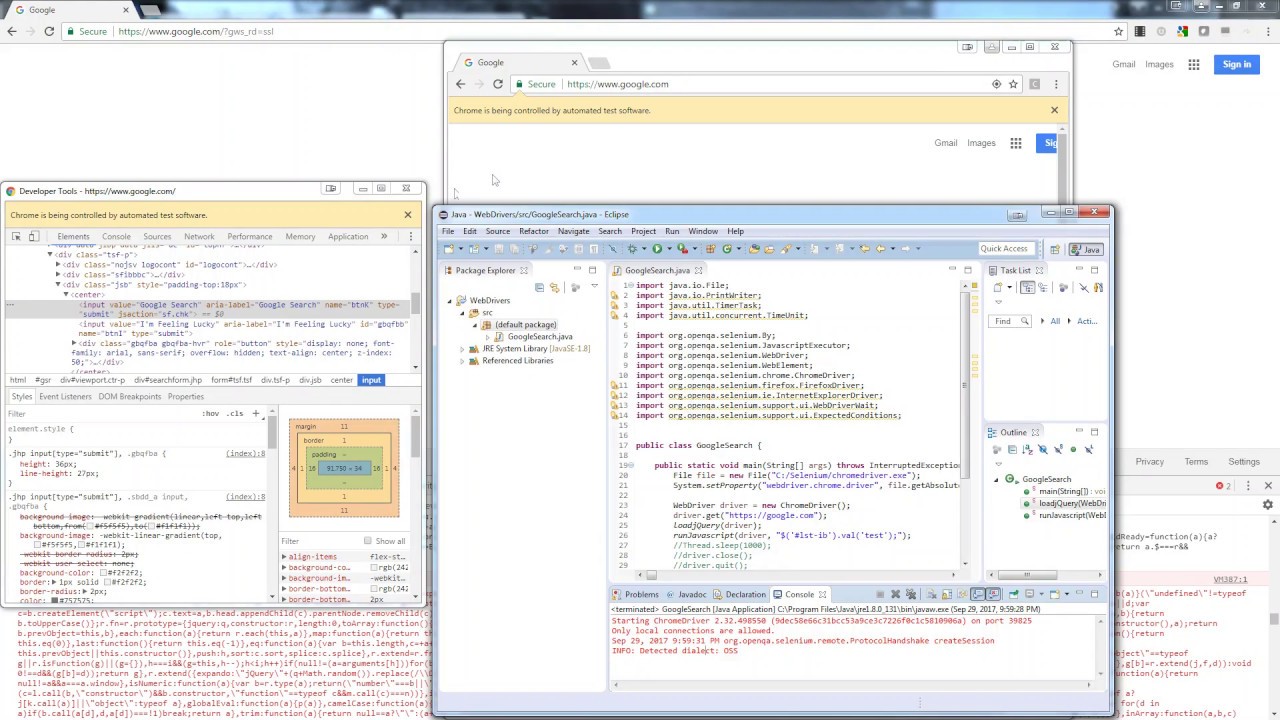Click the New Java Class toolbar icon
1280x720 pixels.
click(x=727, y=249)
